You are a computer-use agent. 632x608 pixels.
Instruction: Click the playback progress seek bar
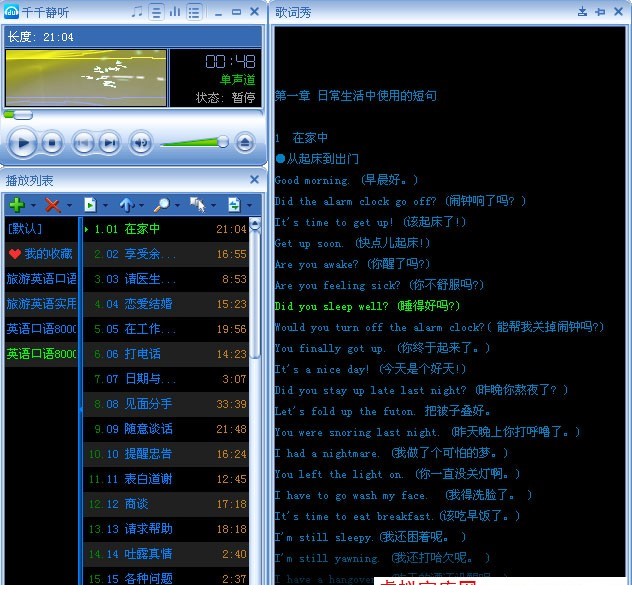pyautogui.click(x=132, y=115)
